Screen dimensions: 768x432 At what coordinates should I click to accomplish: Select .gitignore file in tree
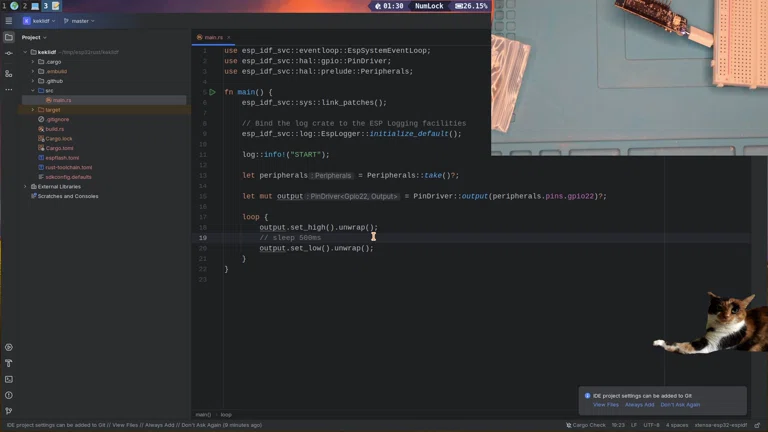pyautogui.click(x=57, y=120)
